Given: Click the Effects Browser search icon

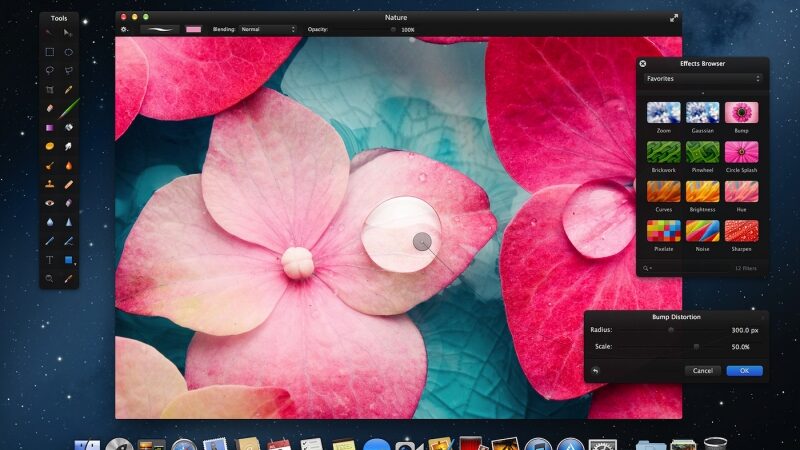Looking at the screenshot, I should (647, 268).
